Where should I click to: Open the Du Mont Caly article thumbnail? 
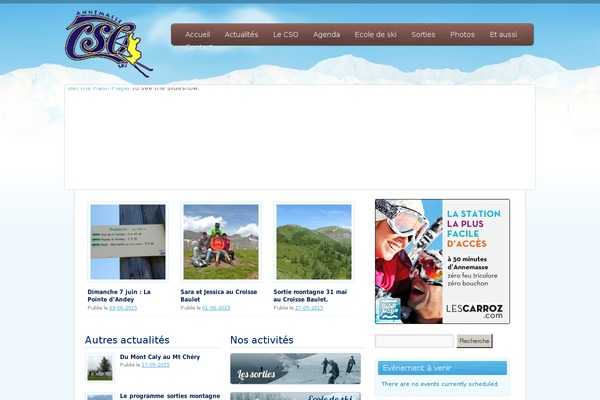pyautogui.click(x=100, y=368)
